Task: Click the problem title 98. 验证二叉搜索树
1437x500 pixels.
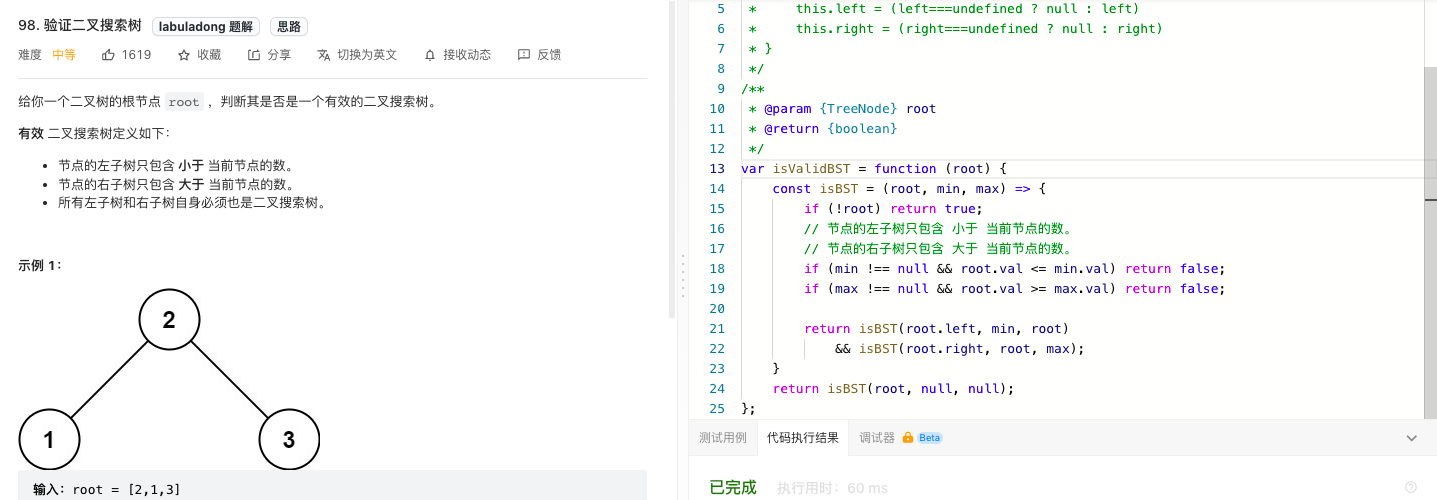Action: pyautogui.click(x=80, y=27)
